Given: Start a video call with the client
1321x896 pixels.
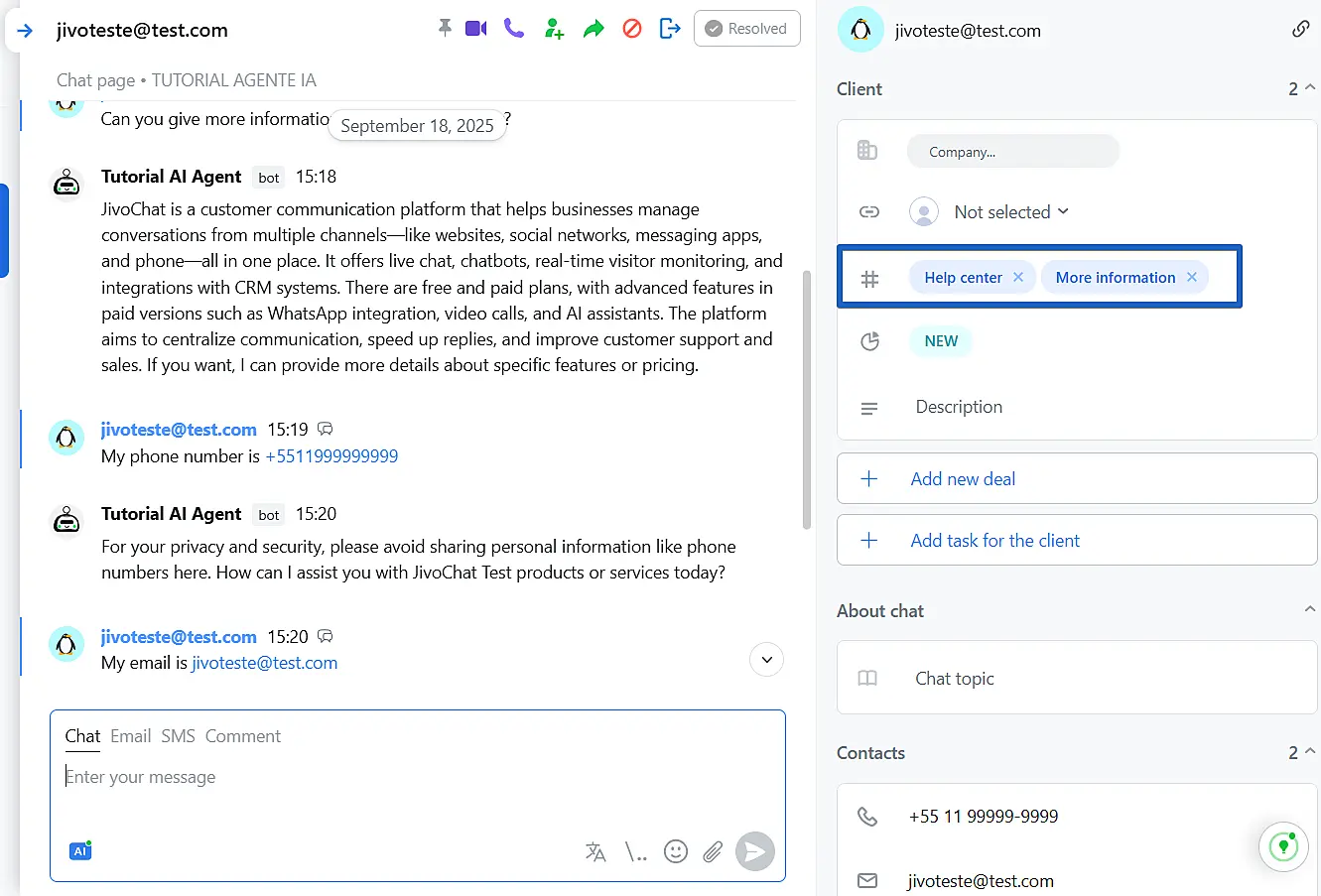Looking at the screenshot, I should coord(476,29).
